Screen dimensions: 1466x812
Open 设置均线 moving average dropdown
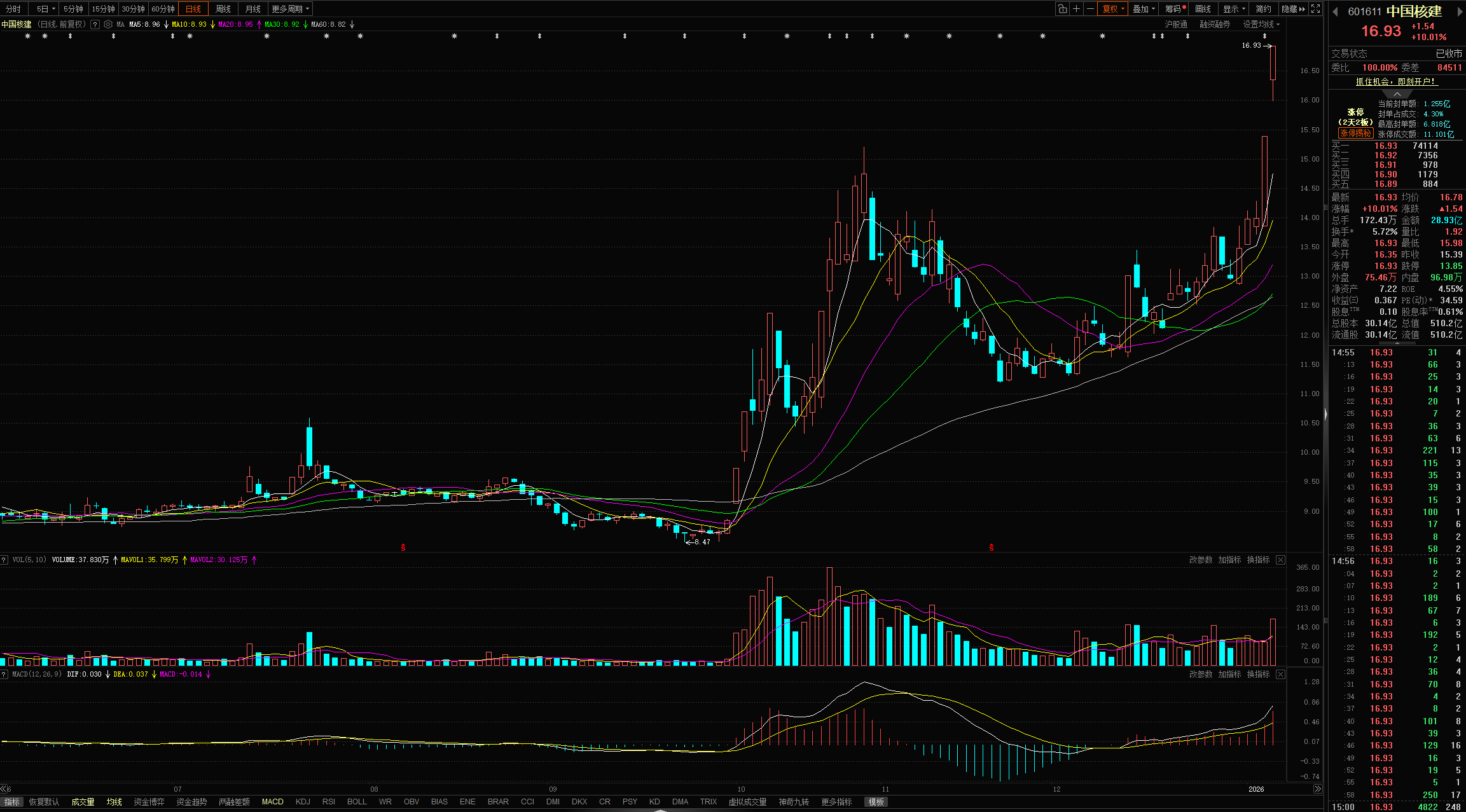click(x=1261, y=24)
